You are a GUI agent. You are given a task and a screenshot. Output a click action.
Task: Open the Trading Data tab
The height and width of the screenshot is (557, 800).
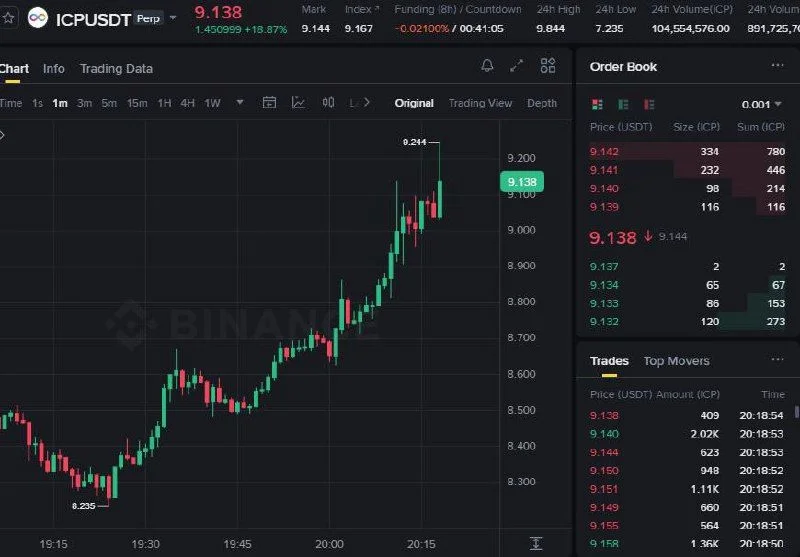pyautogui.click(x=116, y=68)
